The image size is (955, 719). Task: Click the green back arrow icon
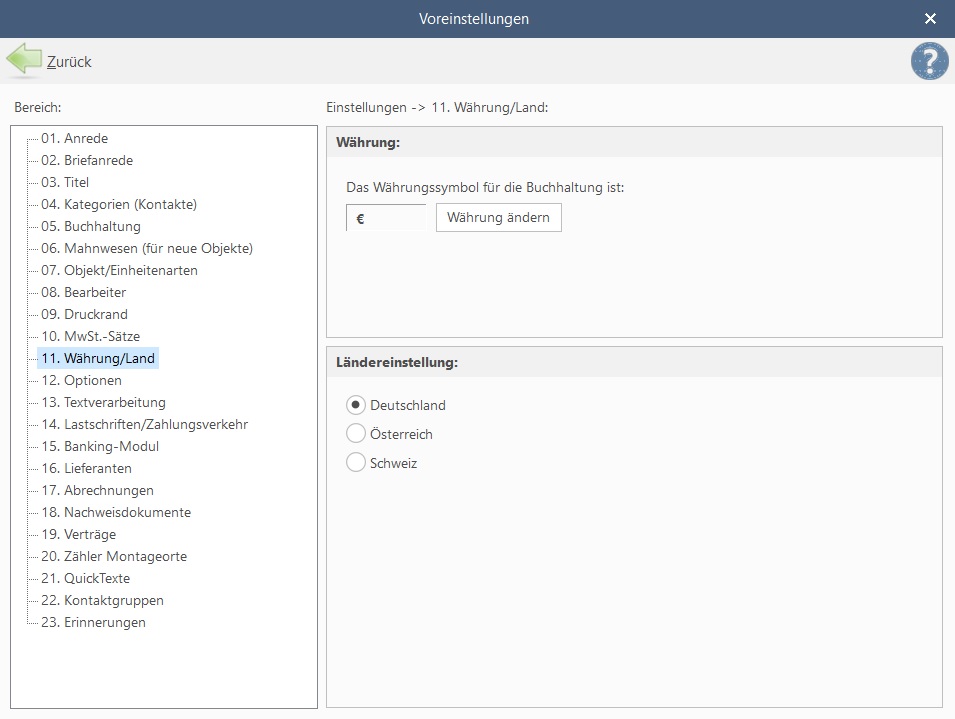[24, 60]
